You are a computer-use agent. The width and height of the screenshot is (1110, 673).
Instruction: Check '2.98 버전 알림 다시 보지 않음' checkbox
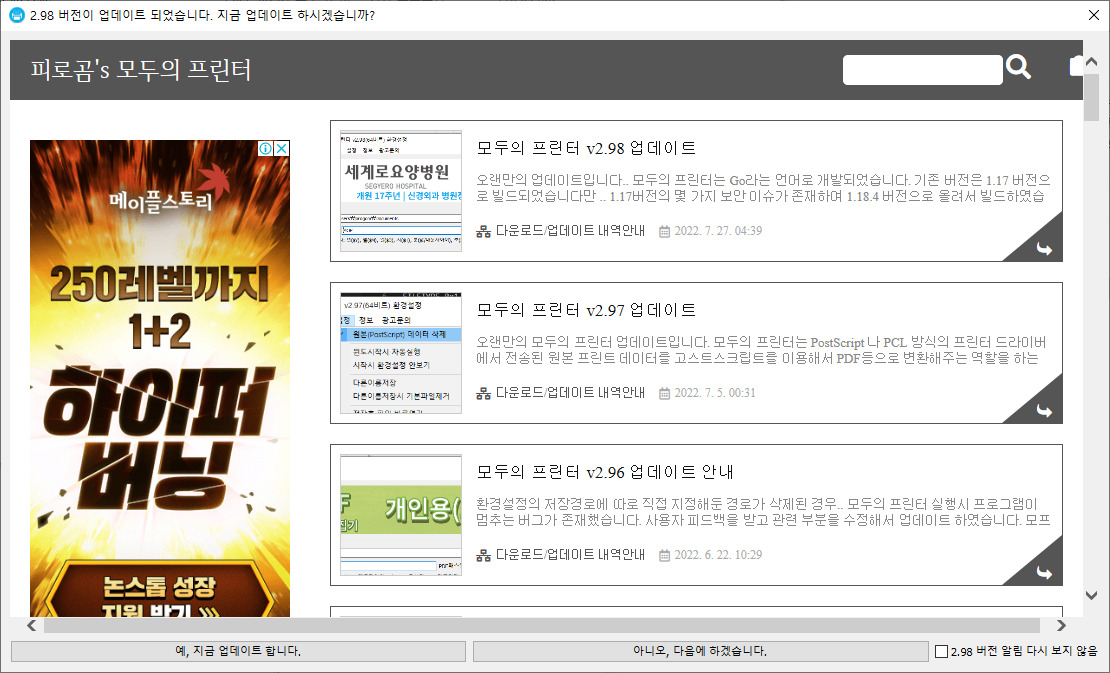pos(942,651)
